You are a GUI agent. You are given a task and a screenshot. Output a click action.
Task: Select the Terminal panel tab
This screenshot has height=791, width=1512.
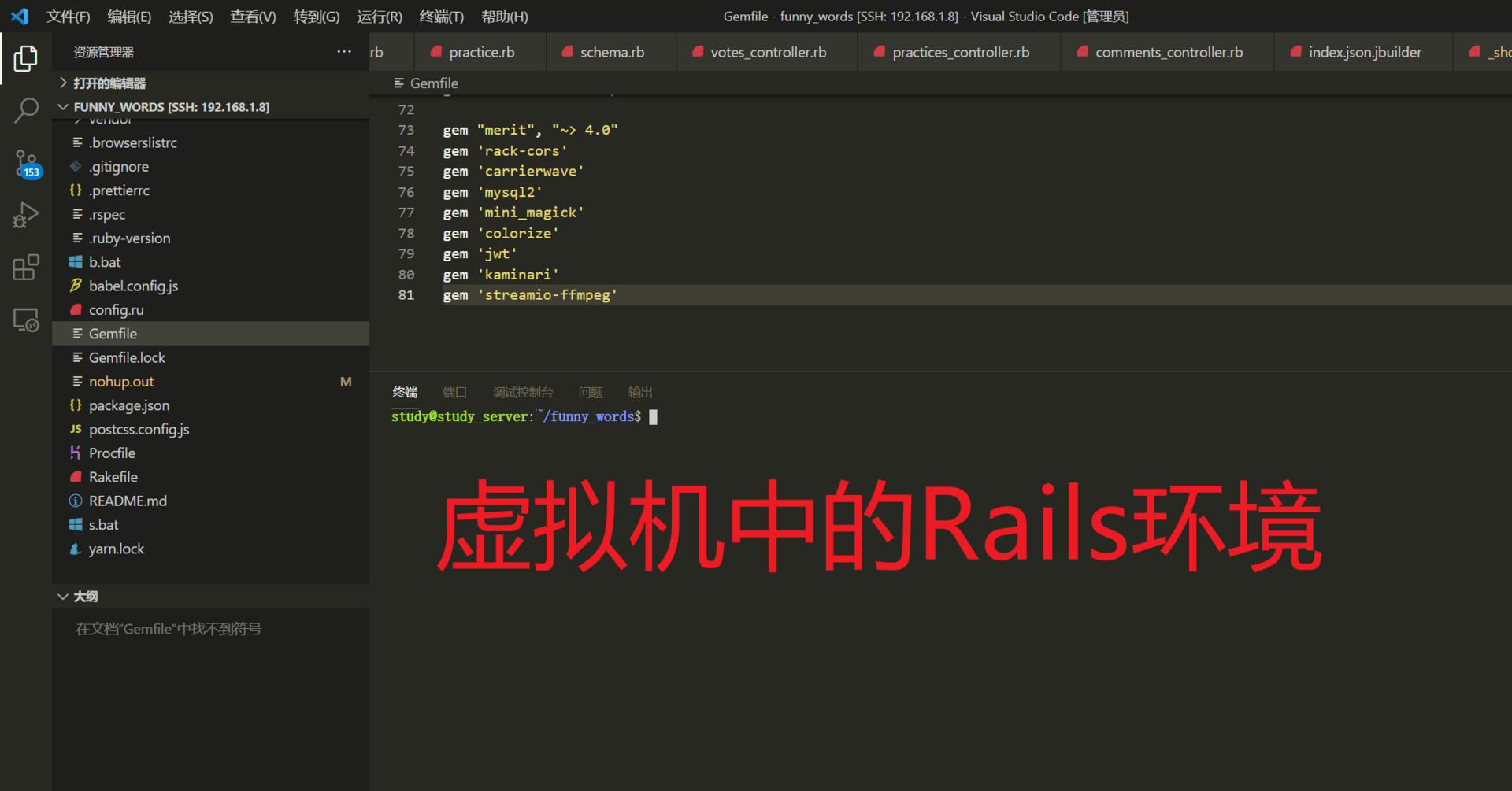[x=405, y=392]
